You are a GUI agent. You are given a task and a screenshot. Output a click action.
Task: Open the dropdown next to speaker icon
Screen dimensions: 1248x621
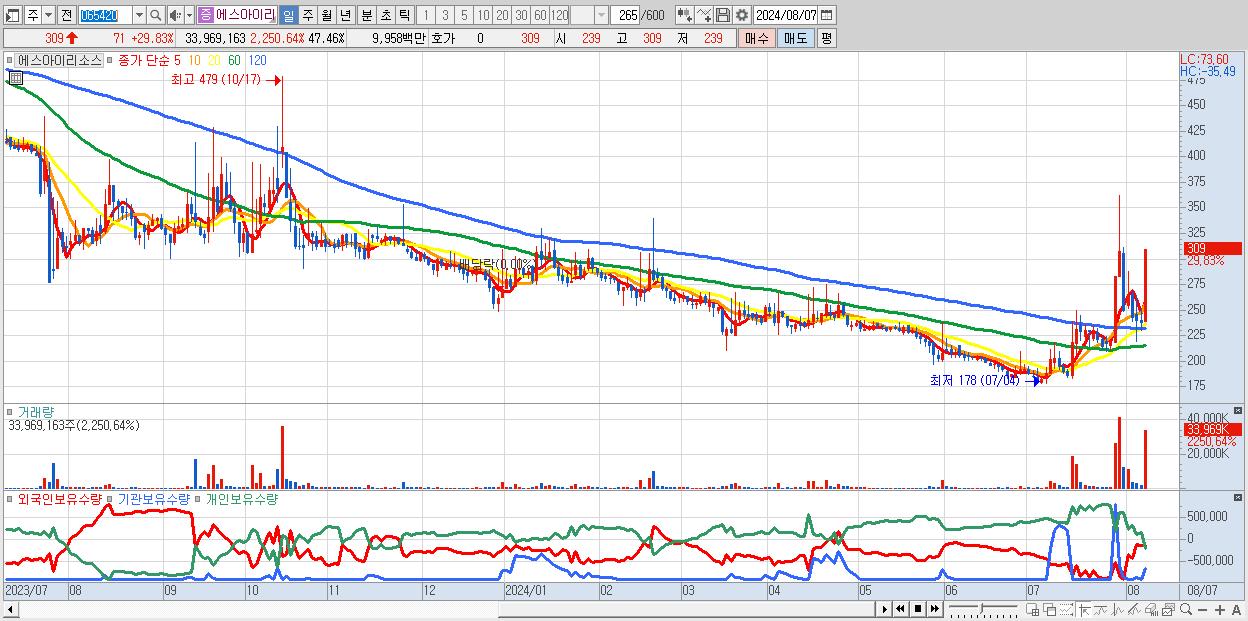189,15
